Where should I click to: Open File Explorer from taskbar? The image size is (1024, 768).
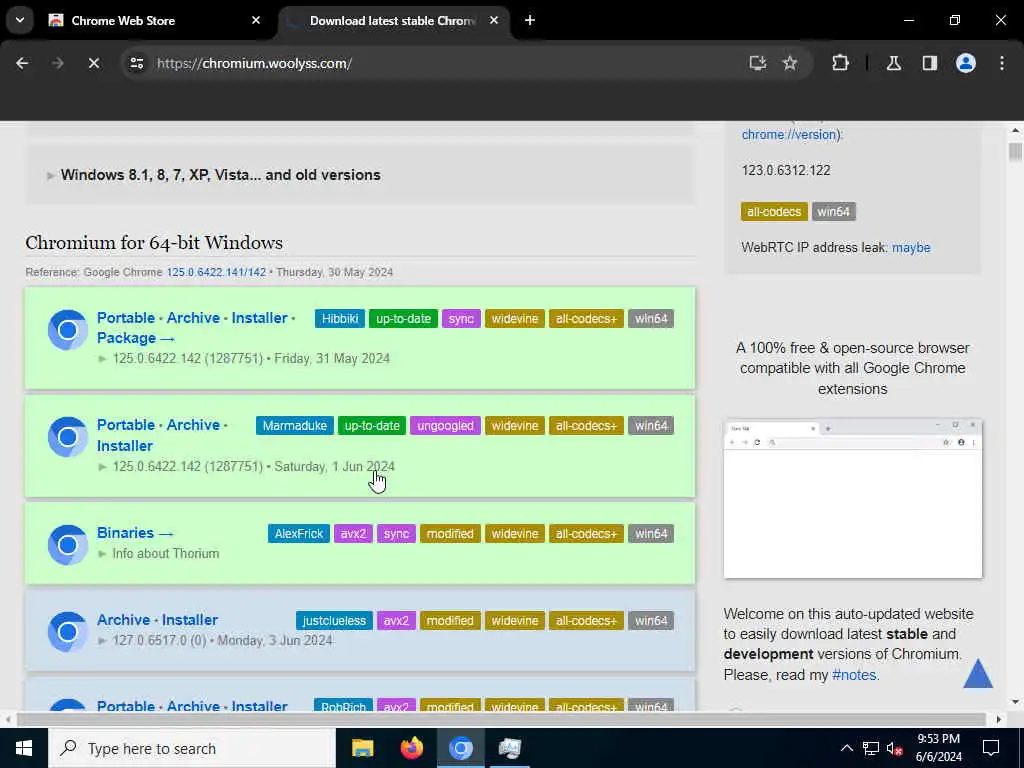point(362,748)
